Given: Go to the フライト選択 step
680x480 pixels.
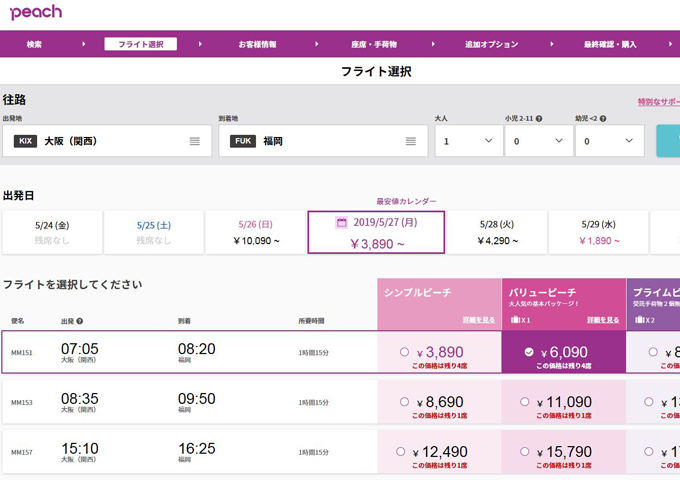Looking at the screenshot, I should [x=141, y=44].
